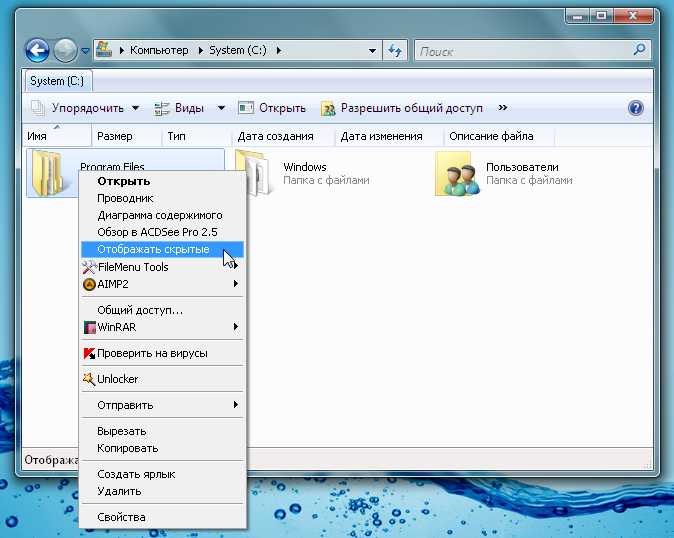Choose Проверить на вирусы

coord(162,353)
